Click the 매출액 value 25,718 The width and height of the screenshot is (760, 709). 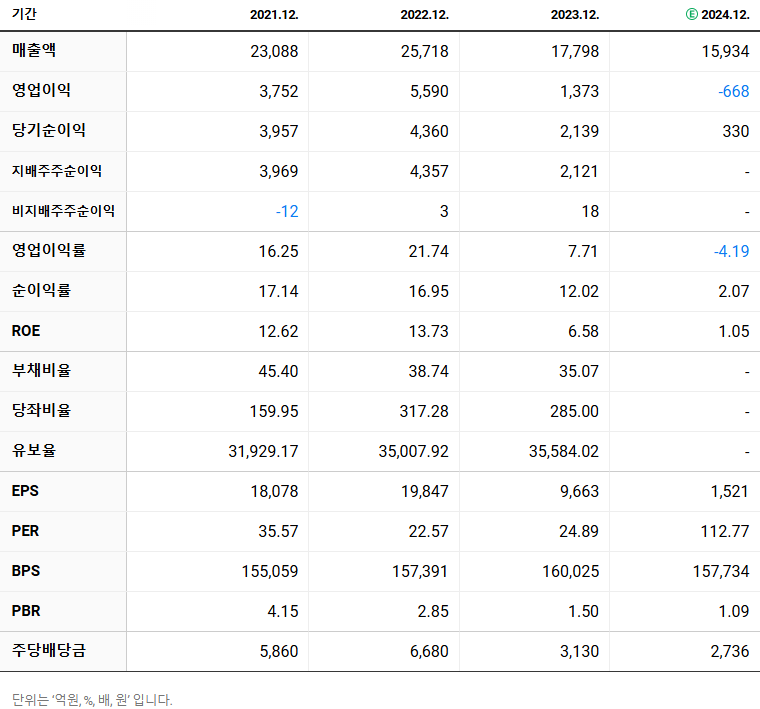click(x=425, y=51)
